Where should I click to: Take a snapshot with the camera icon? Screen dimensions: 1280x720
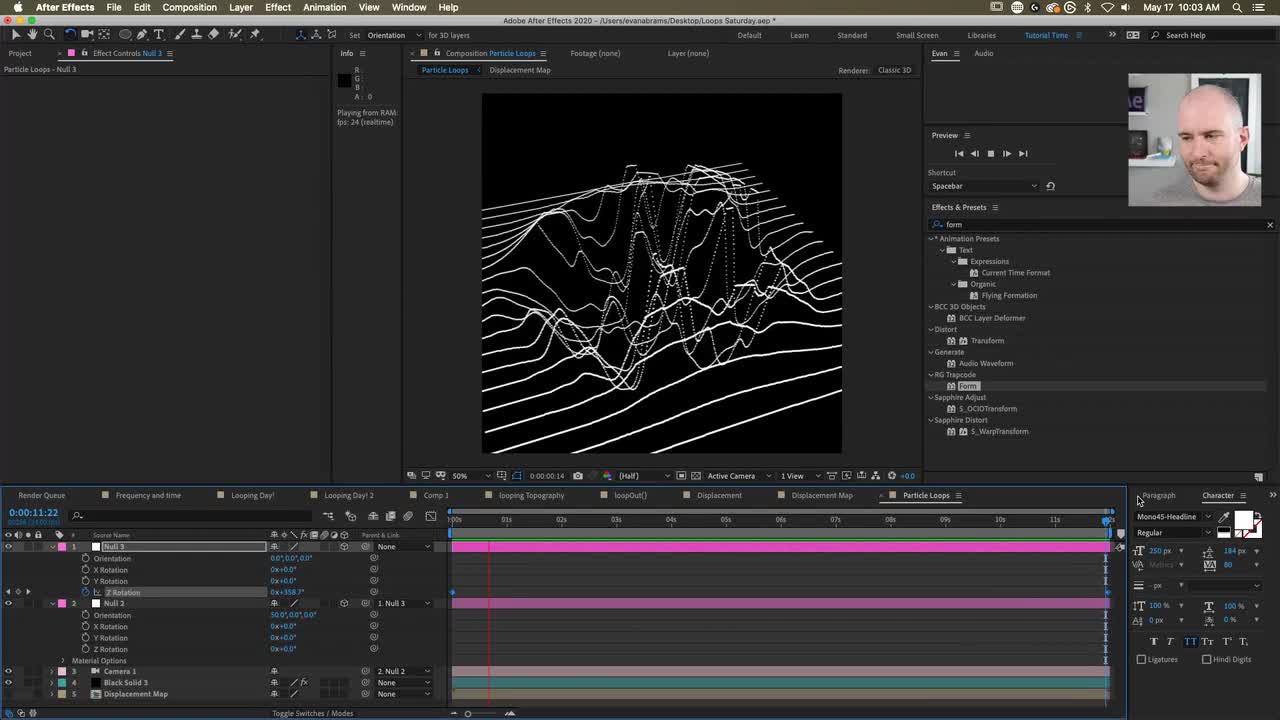point(577,476)
